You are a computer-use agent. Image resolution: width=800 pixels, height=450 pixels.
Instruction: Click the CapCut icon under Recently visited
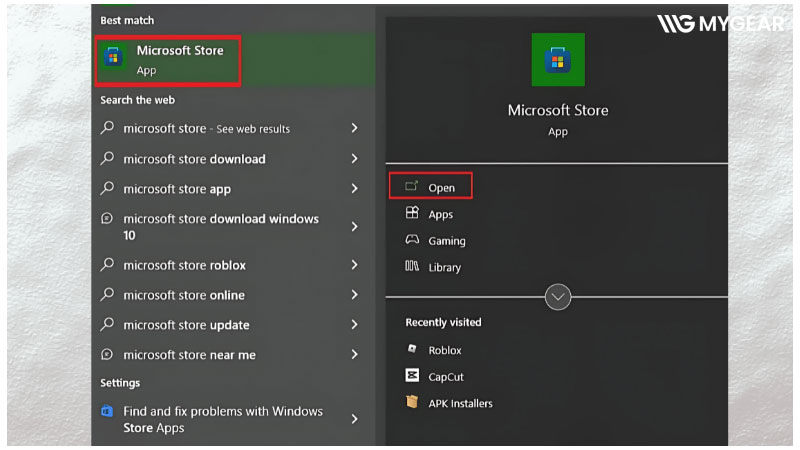point(412,376)
